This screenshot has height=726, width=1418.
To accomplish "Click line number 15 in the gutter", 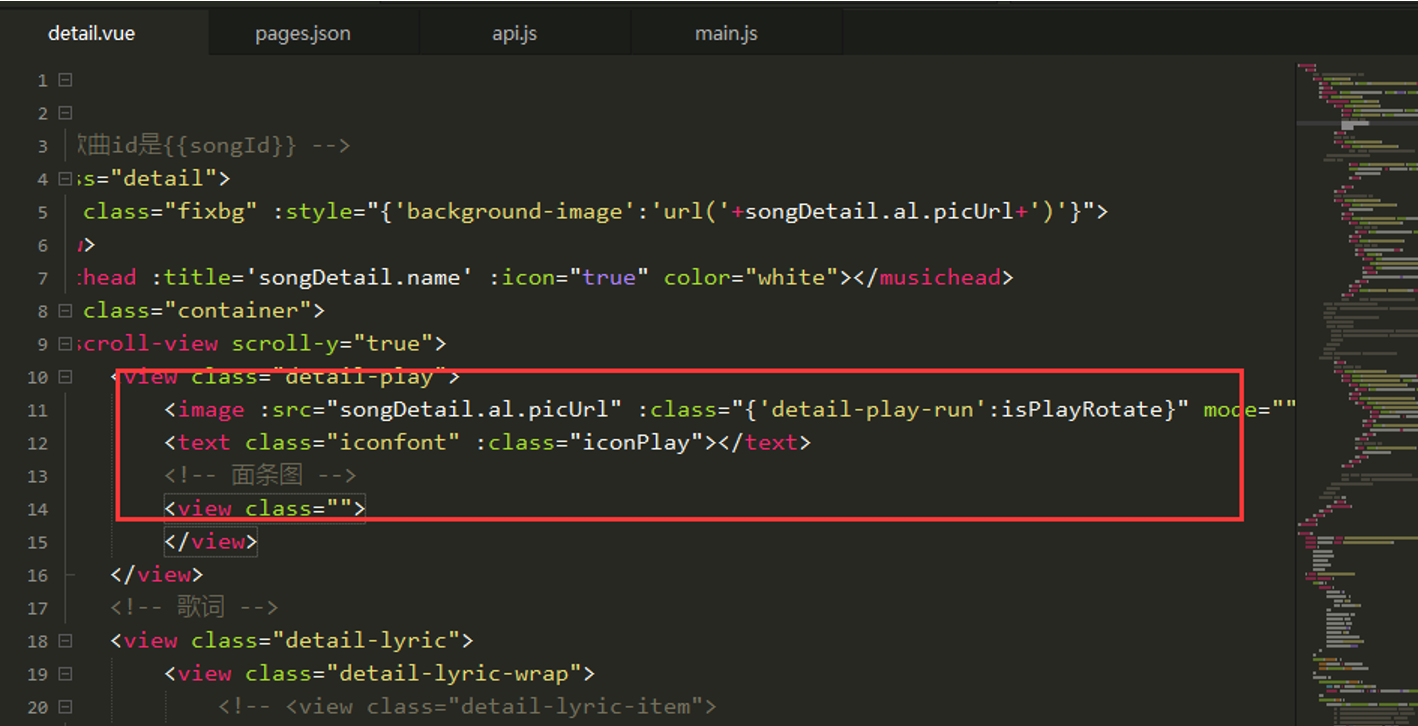I will click(37, 542).
